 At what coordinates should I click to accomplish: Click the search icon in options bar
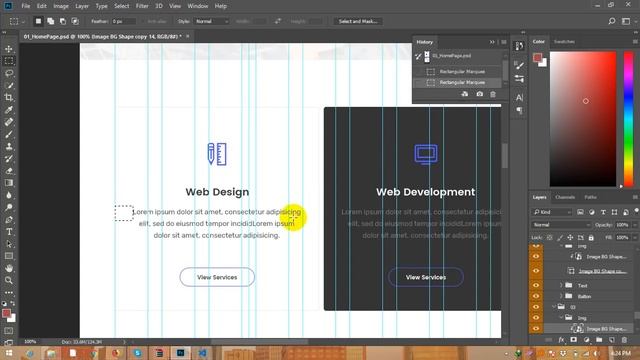[x=611, y=21]
